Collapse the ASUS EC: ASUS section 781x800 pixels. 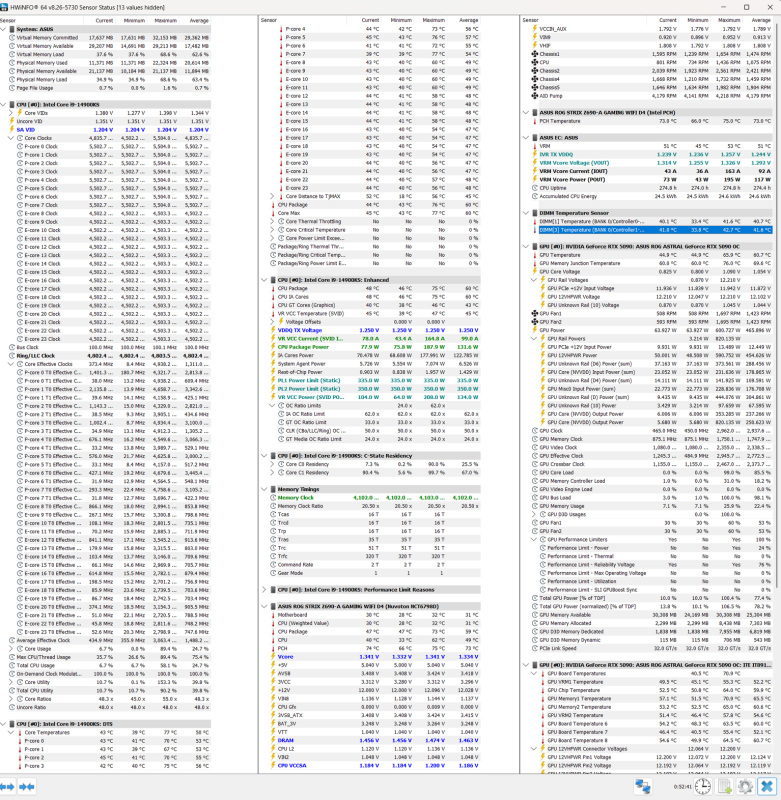526,138
